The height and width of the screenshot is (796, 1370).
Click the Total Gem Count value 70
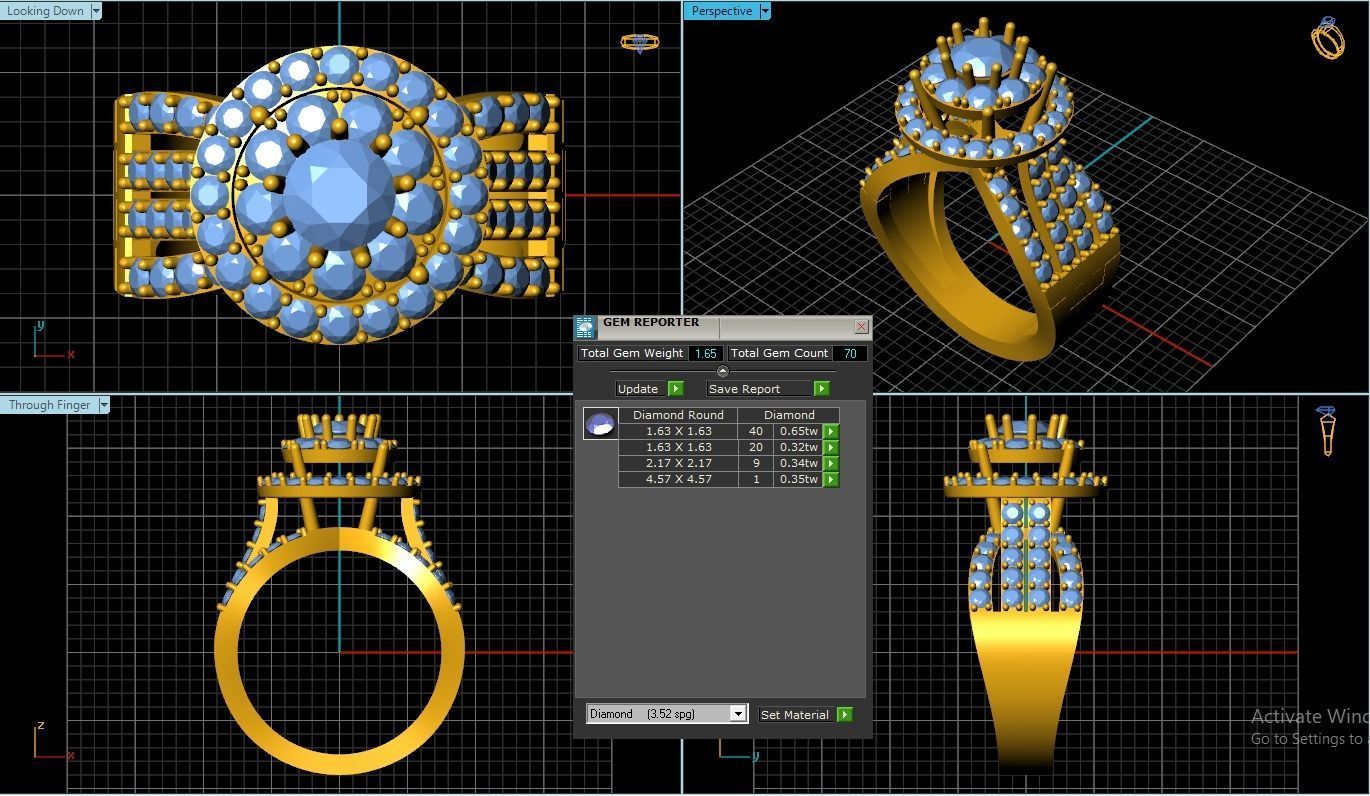(x=850, y=353)
